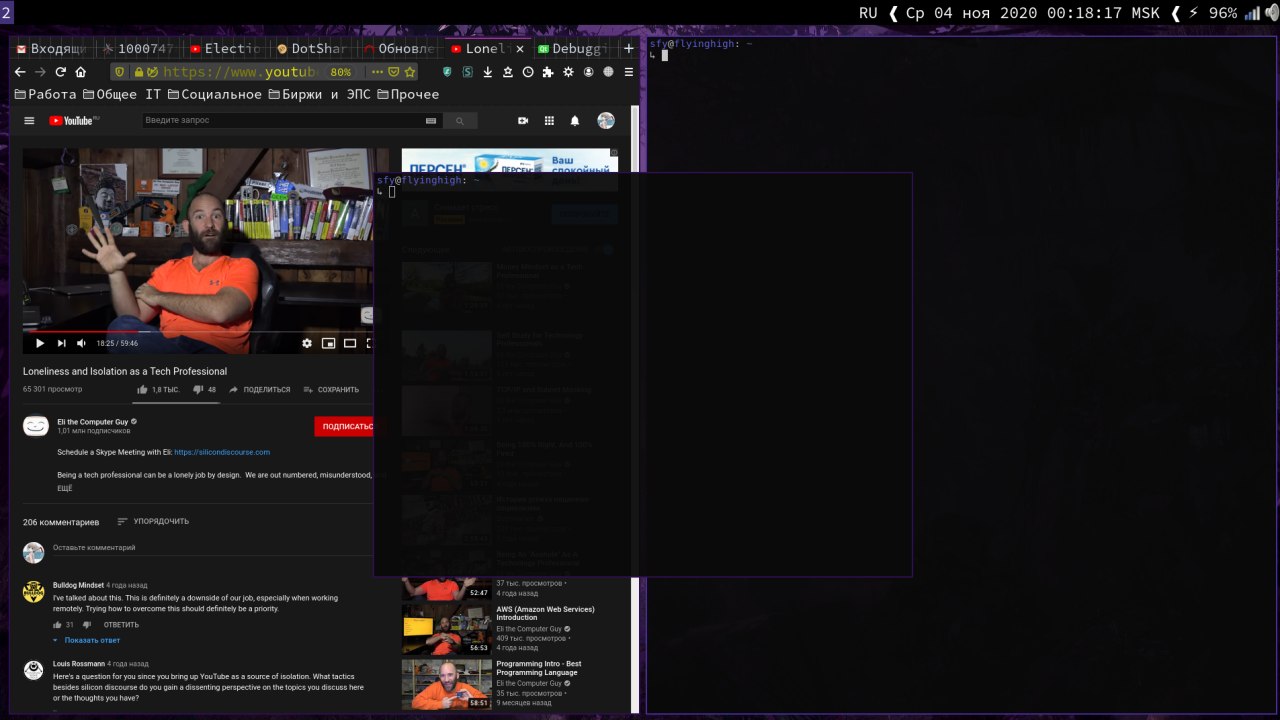Open the Социальное bookmarks folder

point(215,94)
